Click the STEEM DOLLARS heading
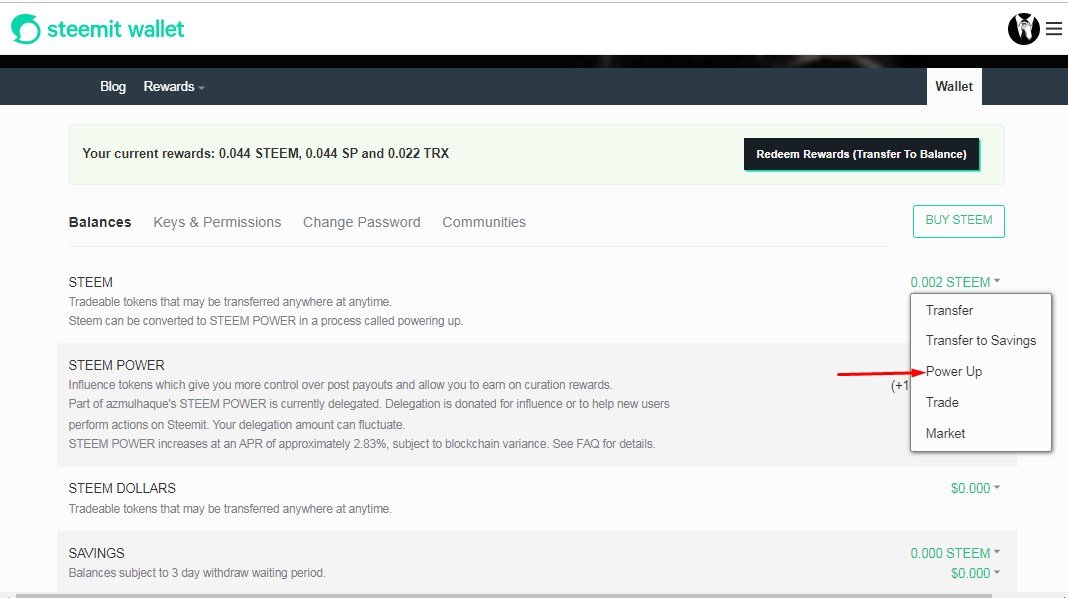The height and width of the screenshot is (598, 1068). [122, 488]
